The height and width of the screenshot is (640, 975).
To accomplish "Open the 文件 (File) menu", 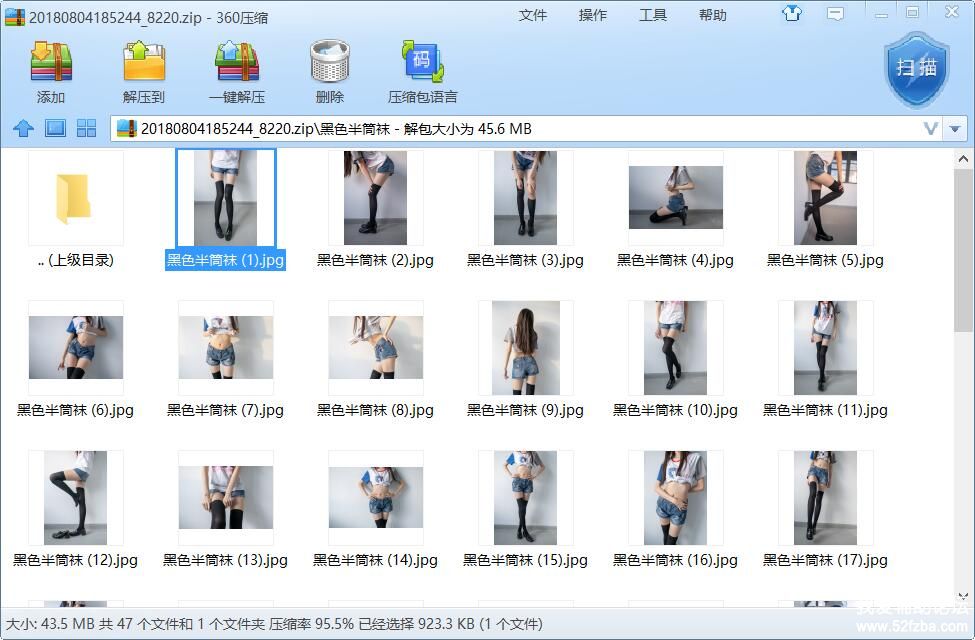I will [533, 15].
